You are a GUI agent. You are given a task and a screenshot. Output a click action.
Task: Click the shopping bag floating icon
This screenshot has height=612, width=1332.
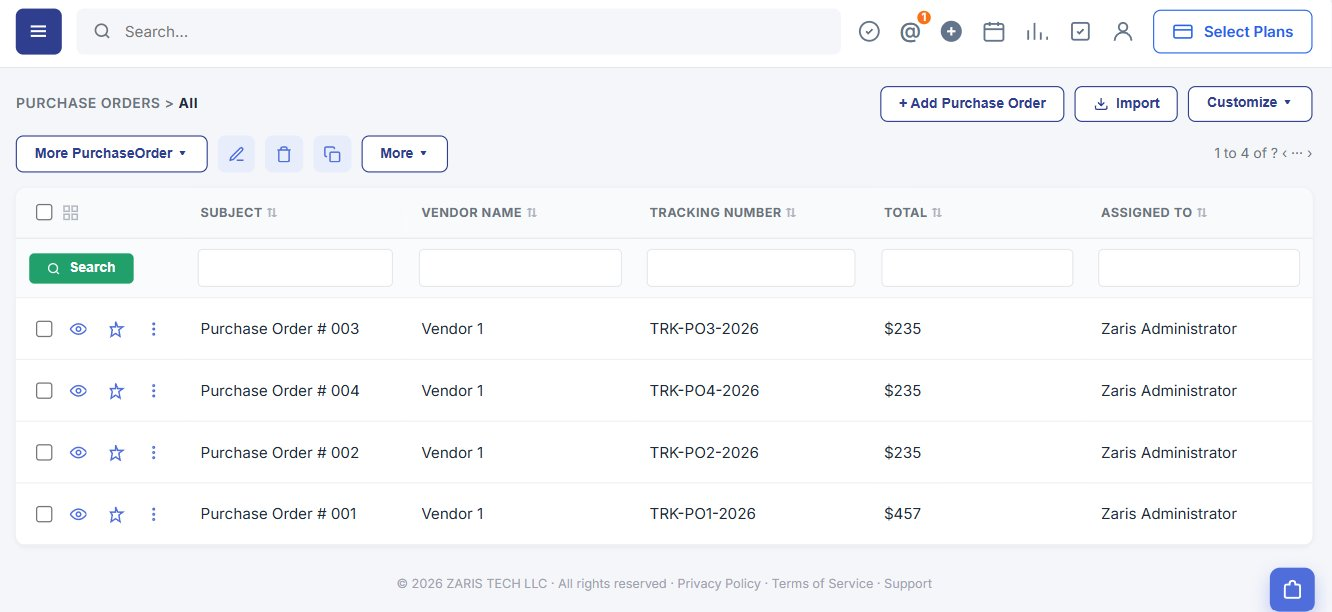tap(1292, 589)
